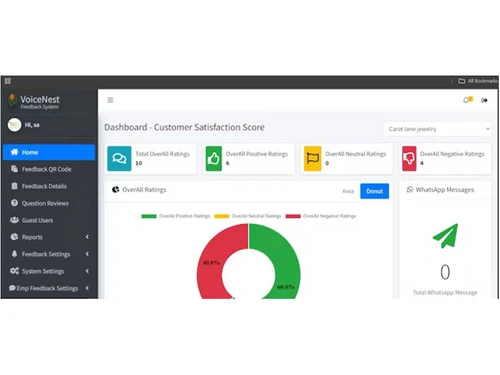Image resolution: width=500 pixels, height=375 pixels.
Task: Open the Home menu item
Action: tap(49, 152)
